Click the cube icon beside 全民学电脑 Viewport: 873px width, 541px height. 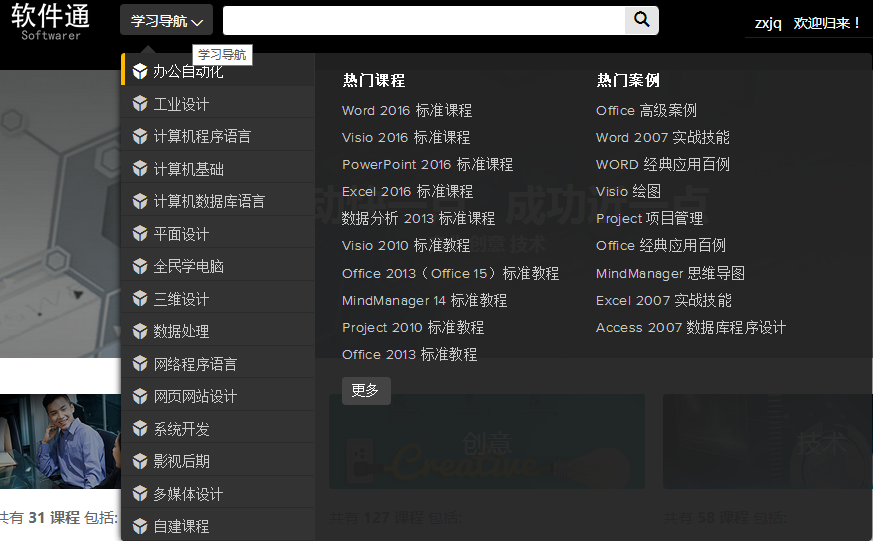(140, 266)
